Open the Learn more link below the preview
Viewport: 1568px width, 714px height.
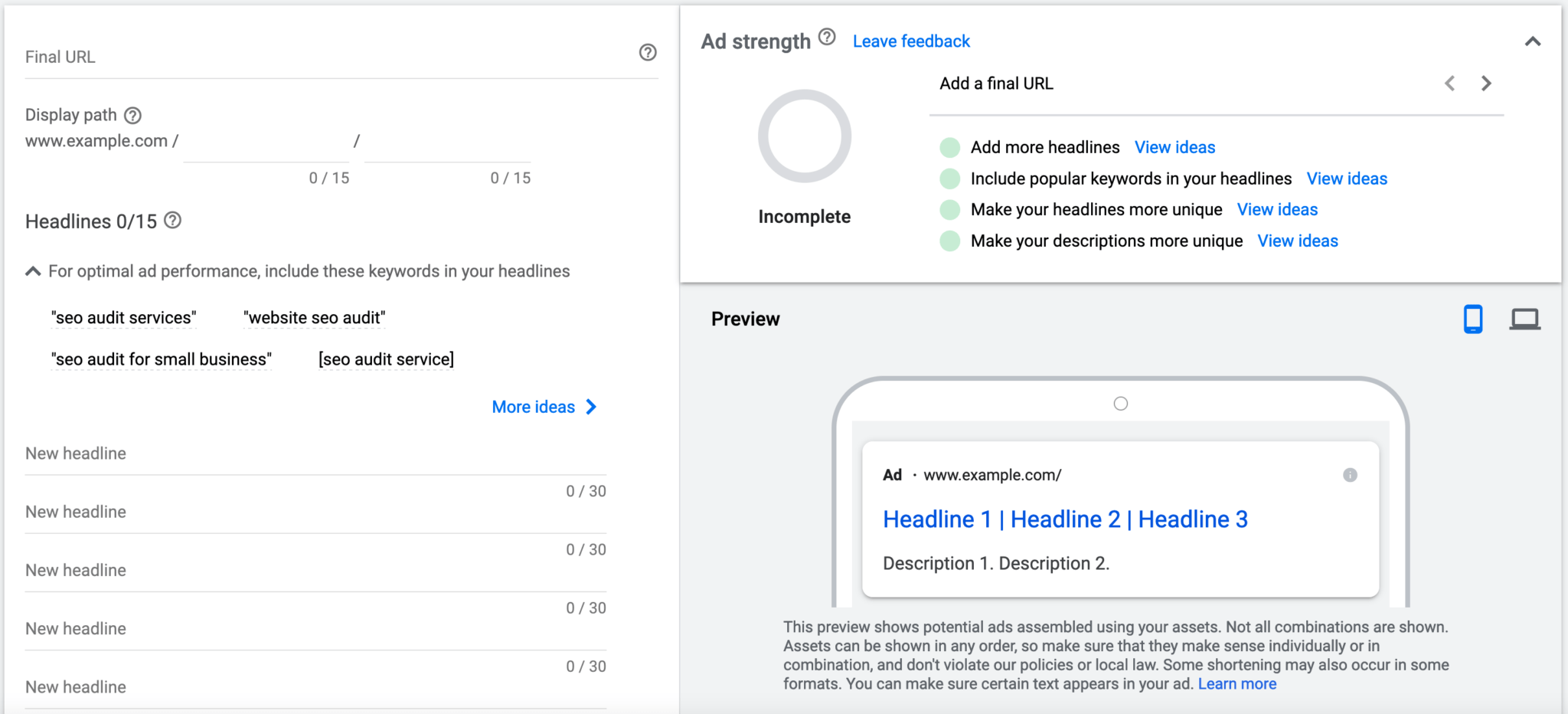(1236, 683)
